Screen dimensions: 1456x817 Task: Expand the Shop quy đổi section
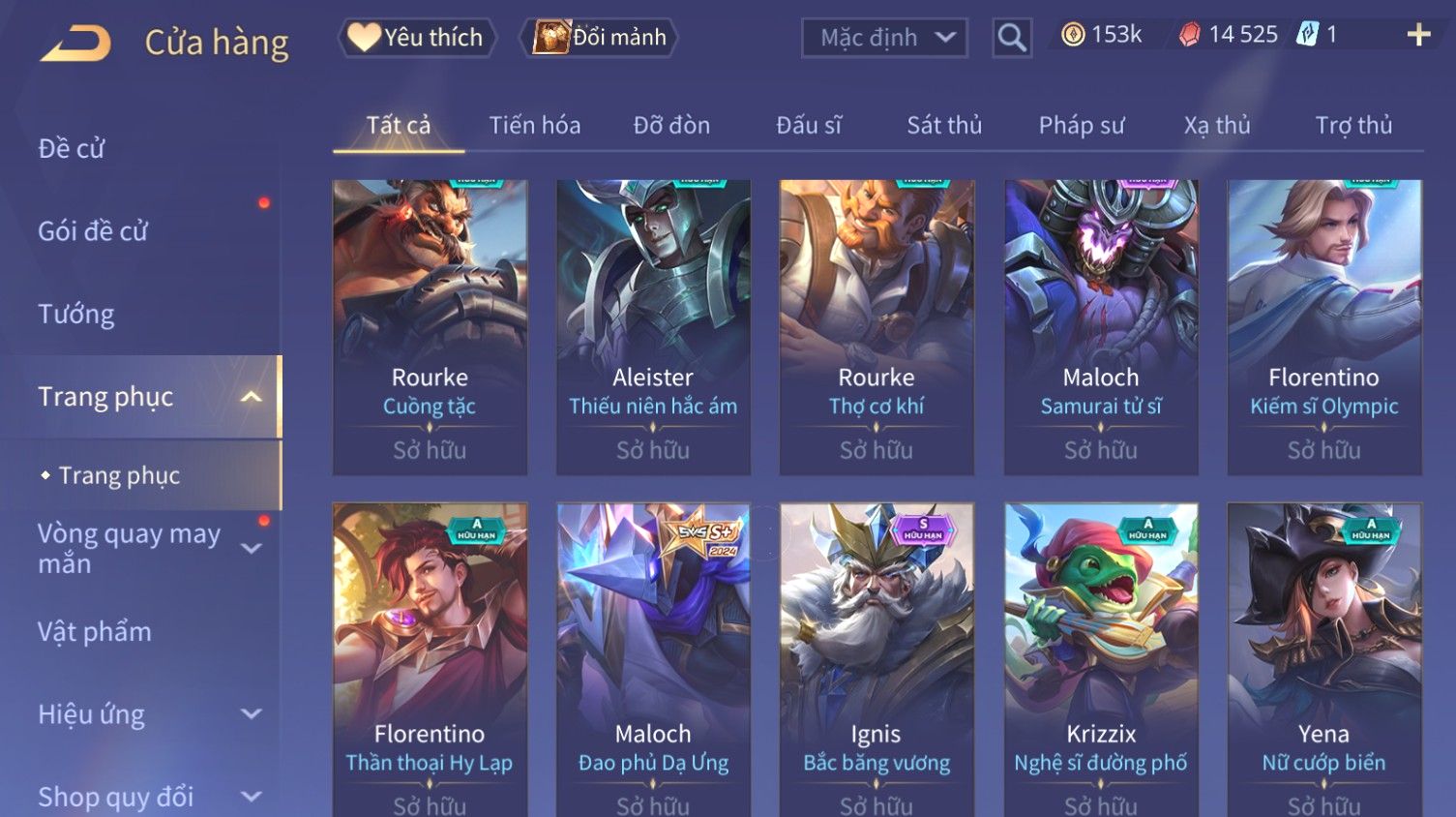[x=251, y=797]
